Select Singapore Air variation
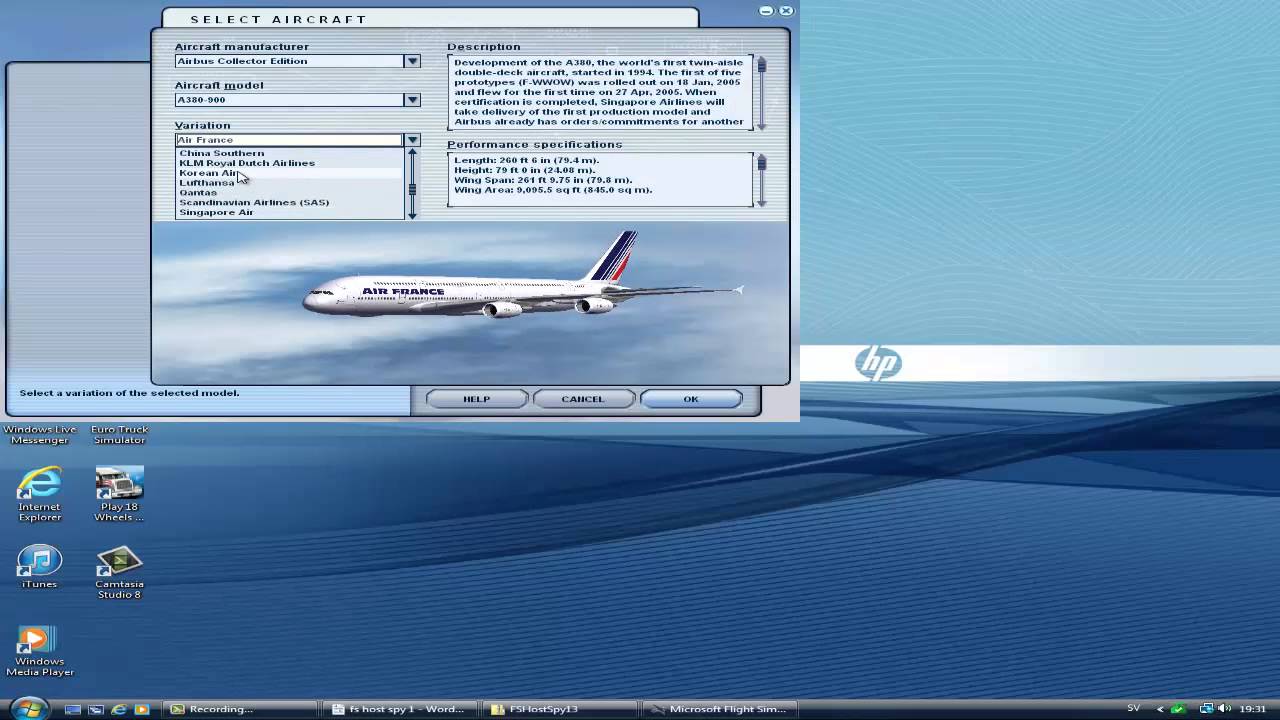1280x720 pixels. click(x=216, y=212)
